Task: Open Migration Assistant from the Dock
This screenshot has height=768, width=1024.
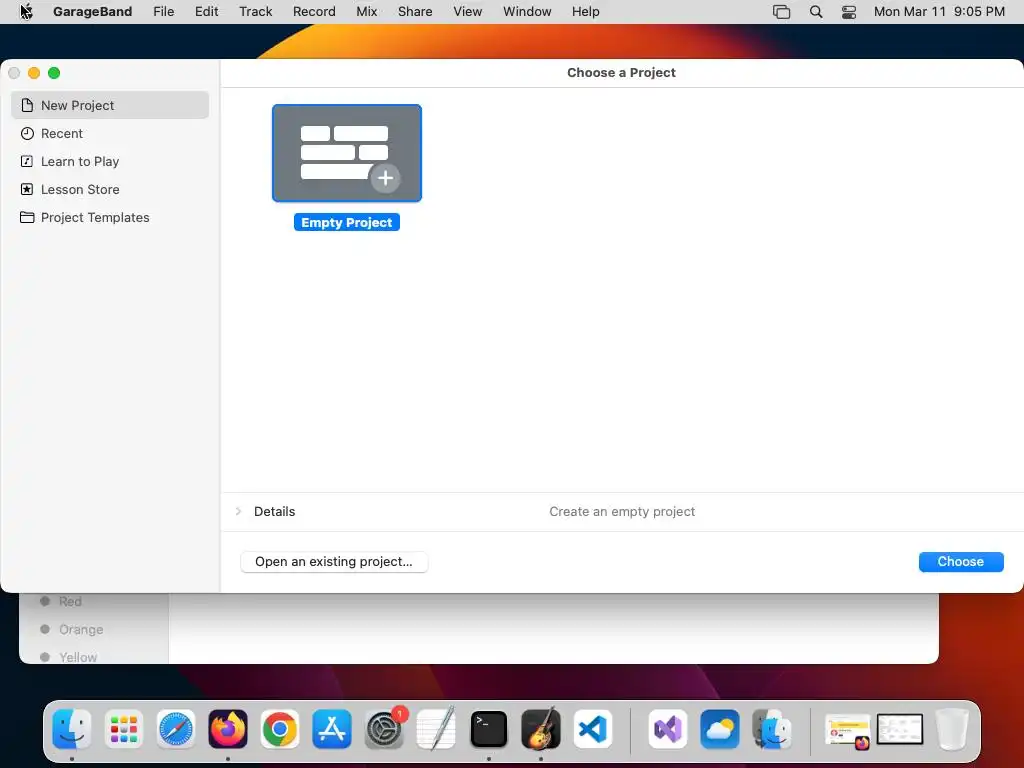Action: (x=772, y=729)
